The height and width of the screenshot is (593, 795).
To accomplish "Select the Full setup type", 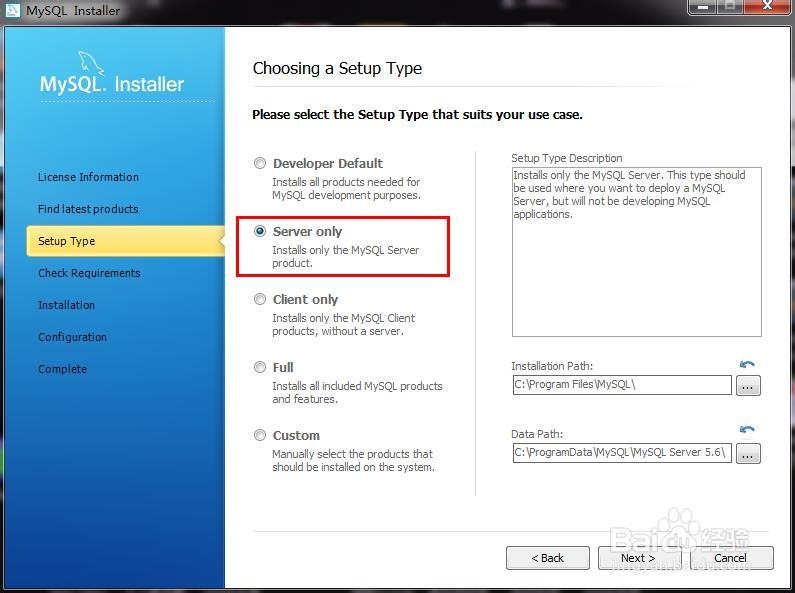I will click(x=260, y=367).
